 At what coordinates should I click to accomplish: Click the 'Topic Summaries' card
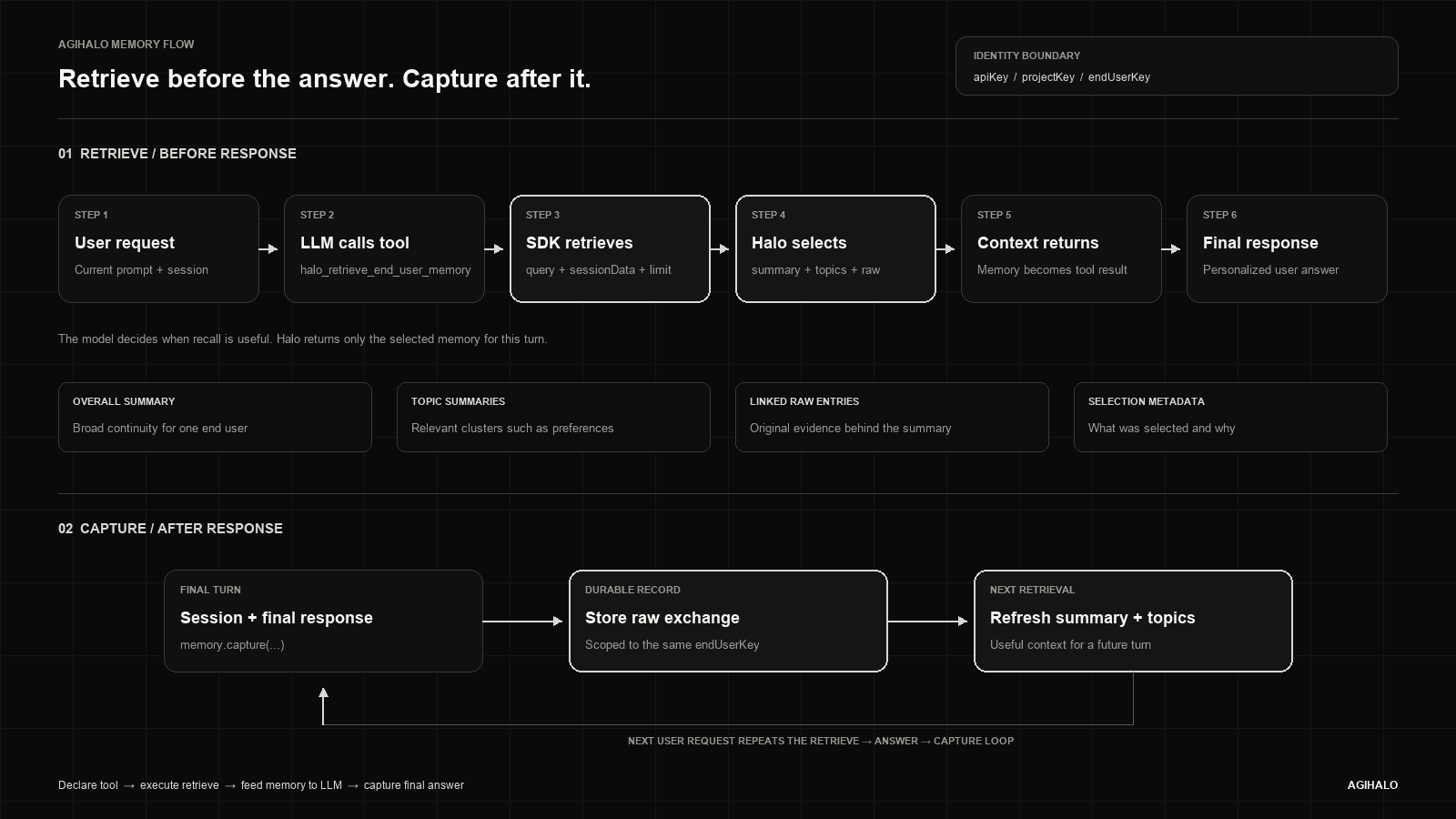click(553, 417)
